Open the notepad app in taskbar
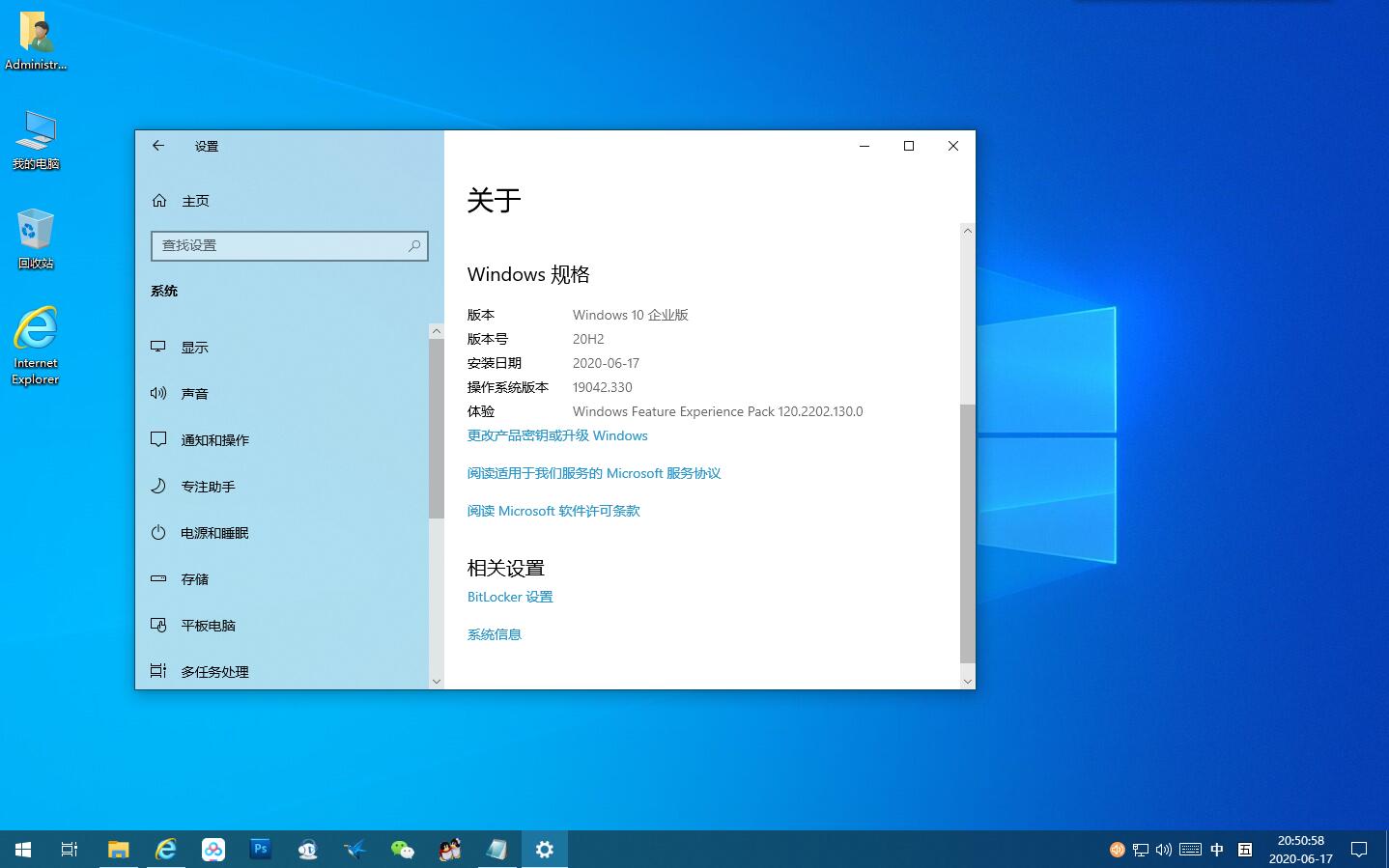Screen dimensions: 1389x868 pyautogui.click(x=497, y=850)
